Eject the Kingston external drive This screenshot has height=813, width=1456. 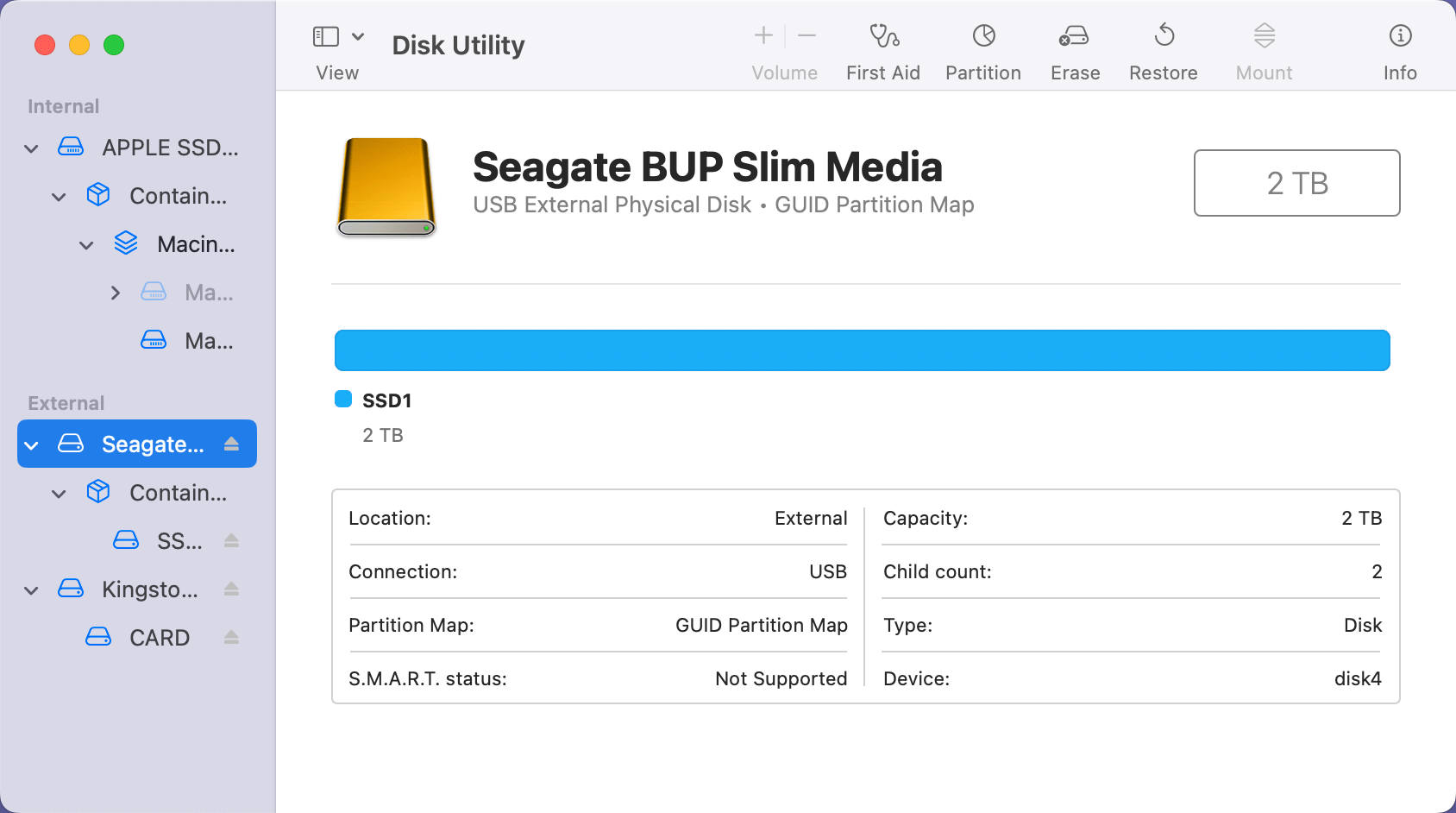231,589
